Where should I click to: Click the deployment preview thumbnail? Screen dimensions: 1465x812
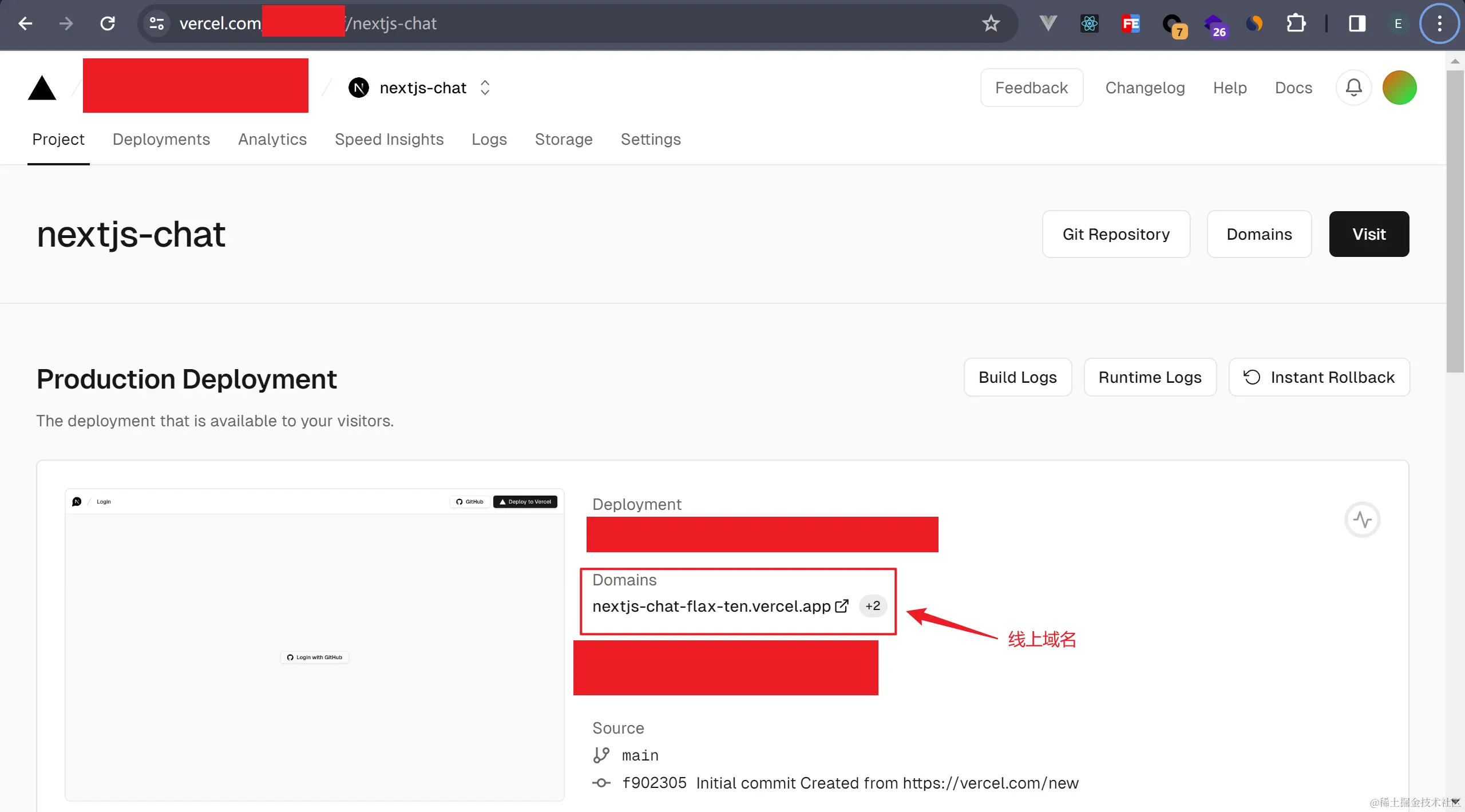(314, 645)
